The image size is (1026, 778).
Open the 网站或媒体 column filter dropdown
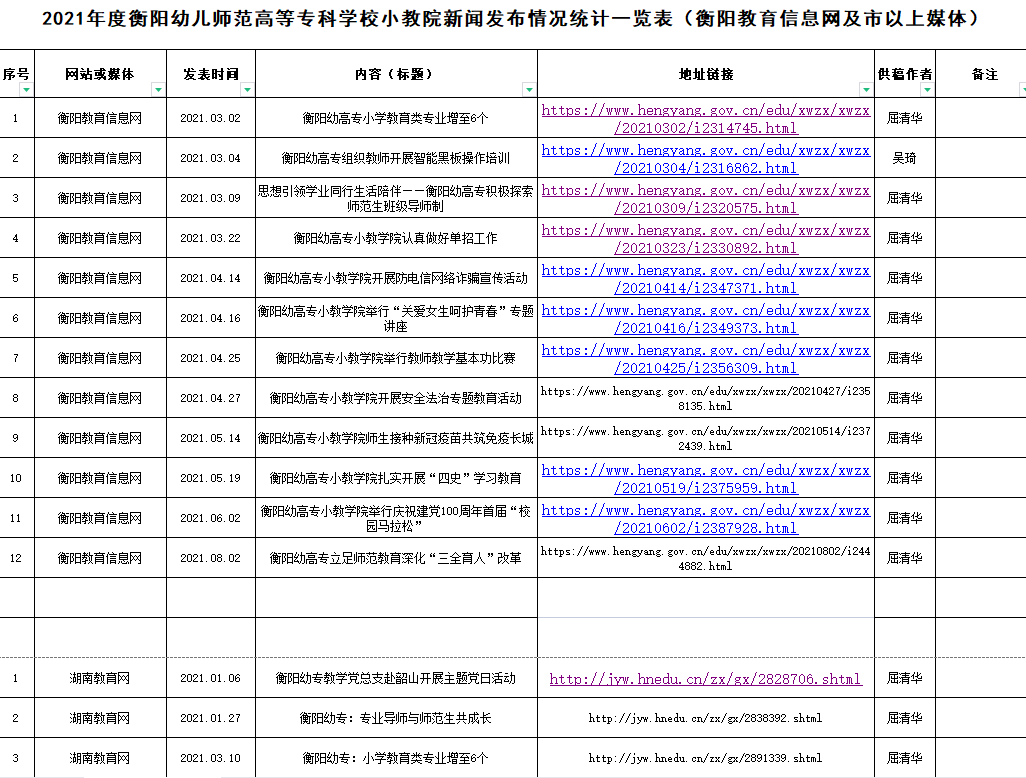pos(157,90)
